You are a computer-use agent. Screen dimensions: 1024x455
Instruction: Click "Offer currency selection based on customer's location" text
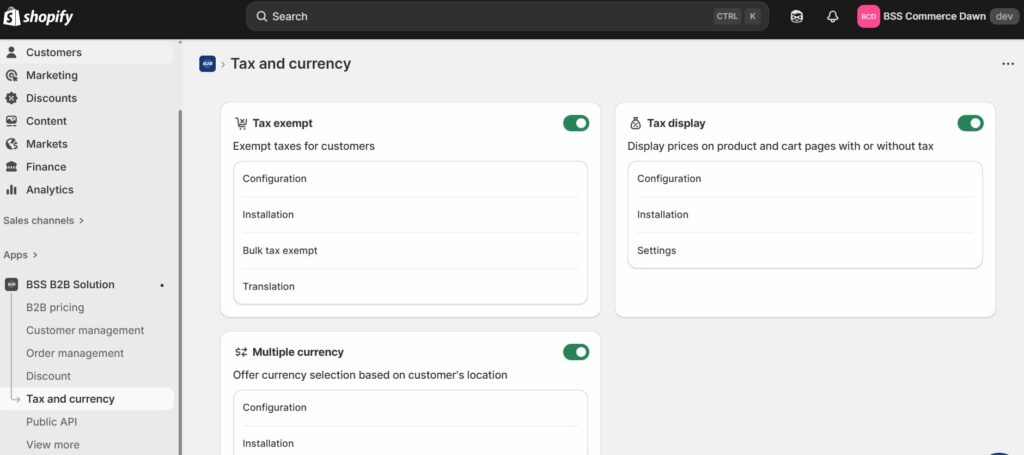[x=370, y=375]
